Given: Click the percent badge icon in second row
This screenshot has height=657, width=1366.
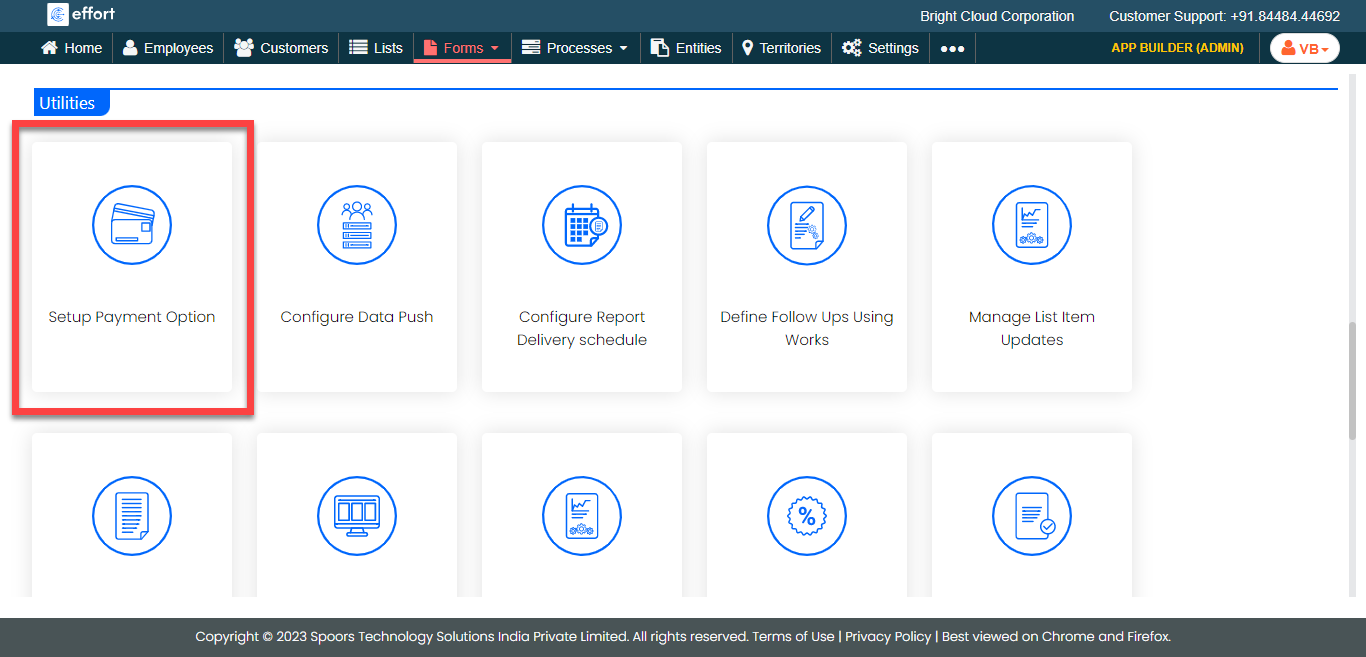Looking at the screenshot, I should pyautogui.click(x=807, y=516).
